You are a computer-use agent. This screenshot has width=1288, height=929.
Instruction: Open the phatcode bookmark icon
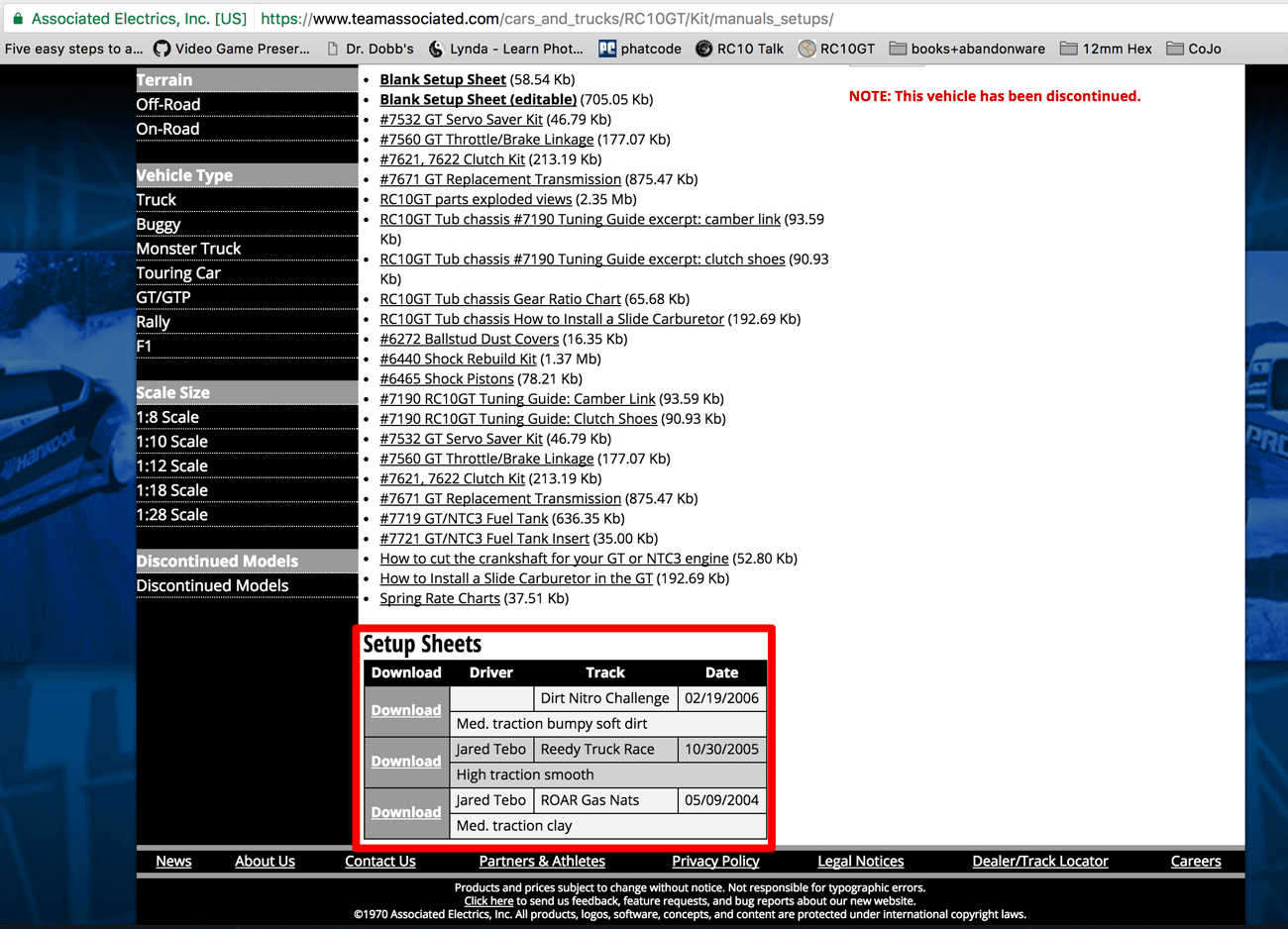[x=607, y=49]
